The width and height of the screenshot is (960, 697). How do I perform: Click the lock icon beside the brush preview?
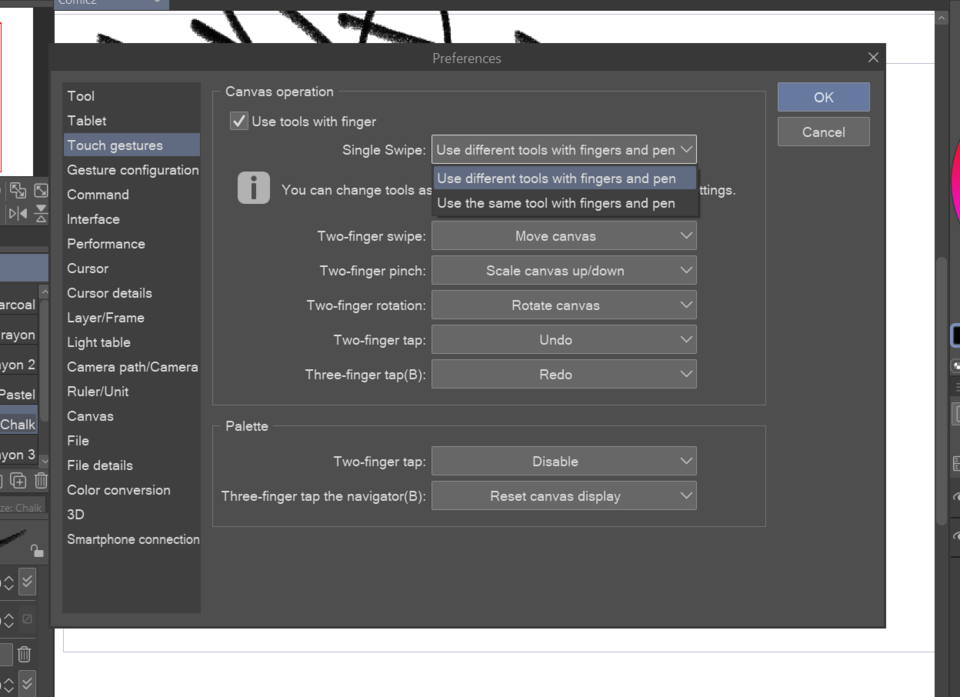(35, 550)
